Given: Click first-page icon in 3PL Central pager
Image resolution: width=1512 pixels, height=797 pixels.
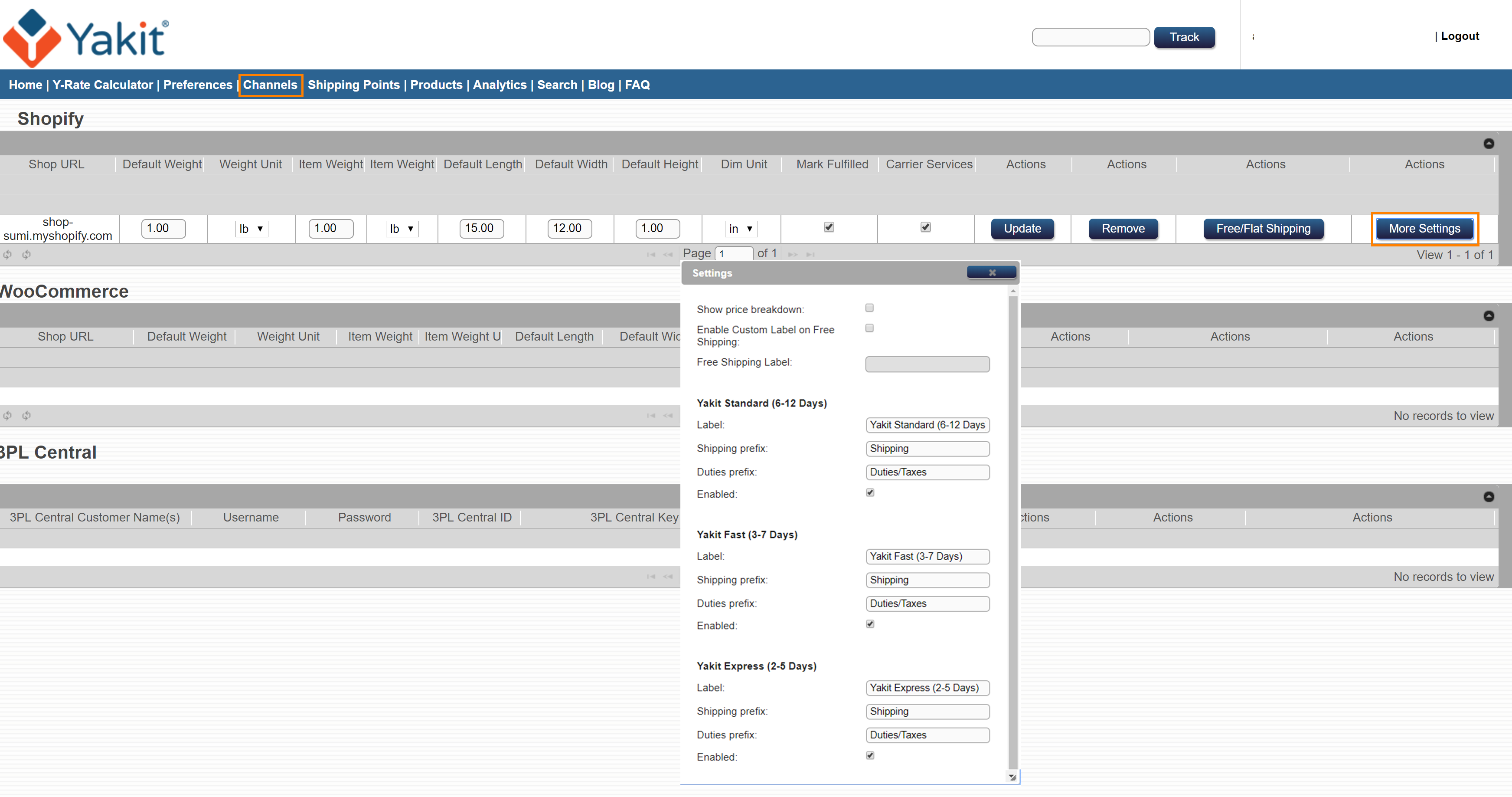Looking at the screenshot, I should (x=651, y=577).
